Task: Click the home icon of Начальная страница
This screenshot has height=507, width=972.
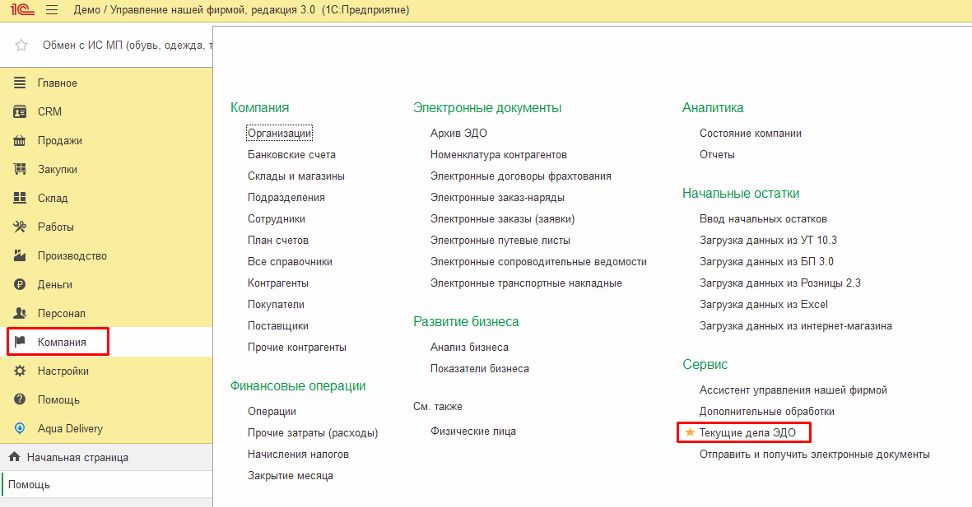Action: [15, 457]
